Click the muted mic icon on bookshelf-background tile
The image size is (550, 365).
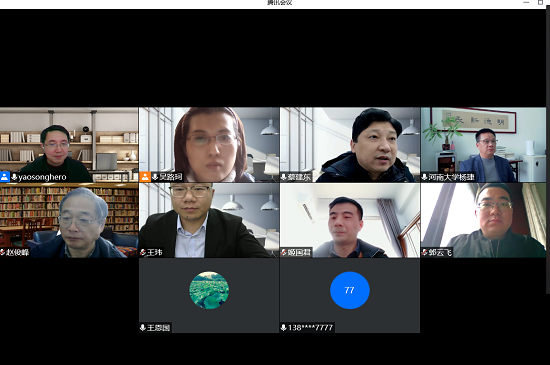(x=2, y=252)
